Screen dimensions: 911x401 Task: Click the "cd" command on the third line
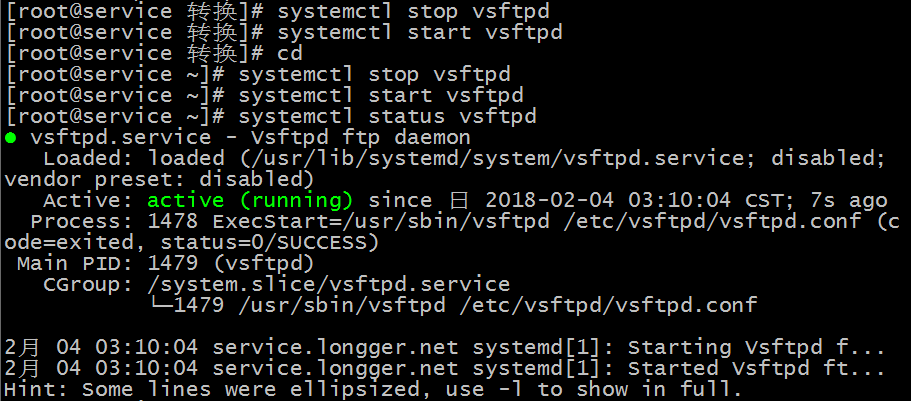(290, 54)
